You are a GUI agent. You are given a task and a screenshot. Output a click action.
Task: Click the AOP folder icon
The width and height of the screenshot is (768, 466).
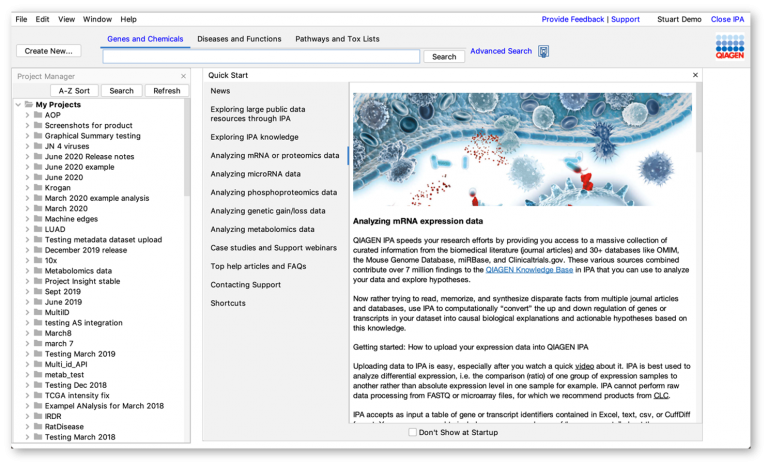click(38, 115)
